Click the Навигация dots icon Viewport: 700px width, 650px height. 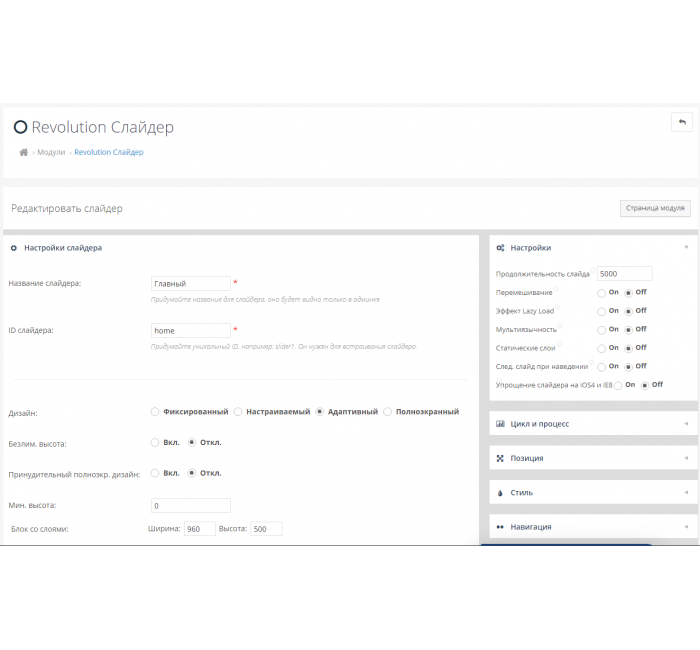click(x=500, y=527)
